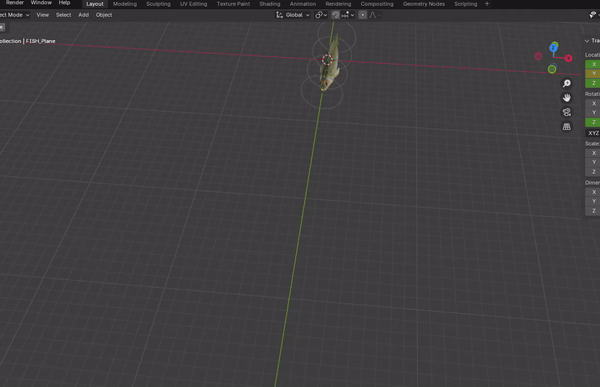Click the Rotation X field
Image resolution: width=600 pixels, height=387 pixels.
[x=592, y=103]
